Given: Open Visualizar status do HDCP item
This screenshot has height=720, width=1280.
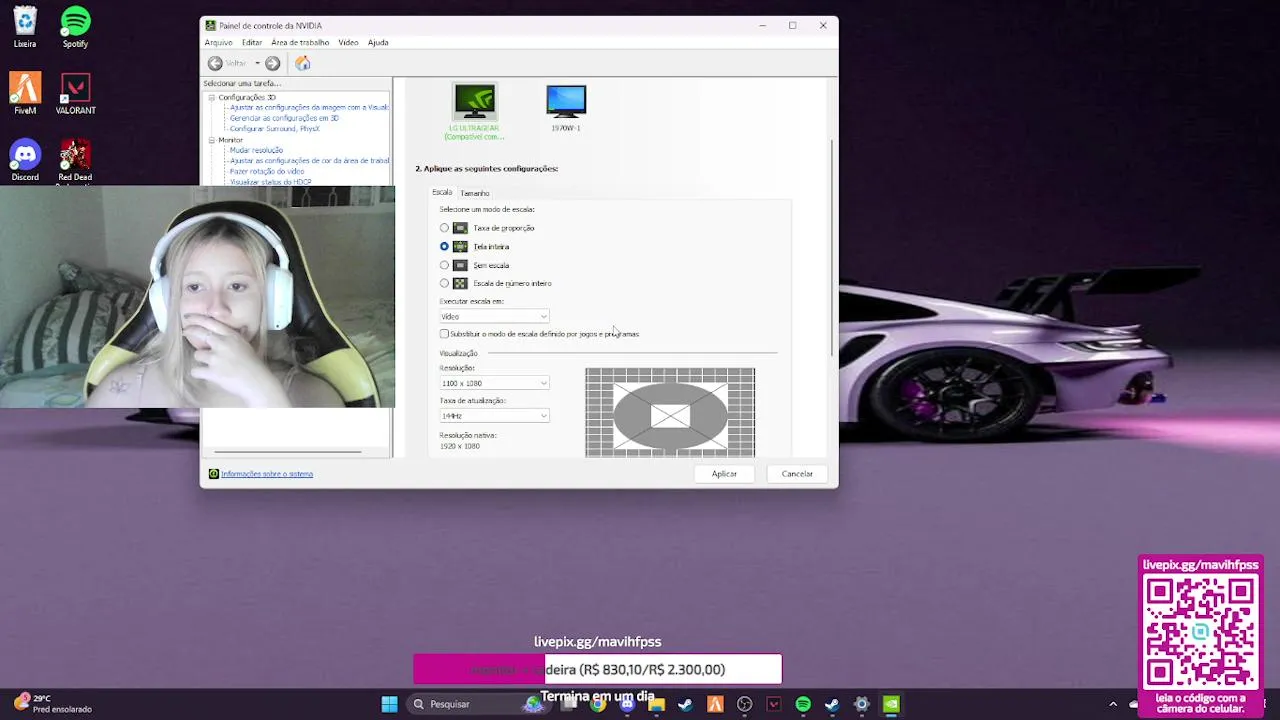Looking at the screenshot, I should (x=270, y=182).
